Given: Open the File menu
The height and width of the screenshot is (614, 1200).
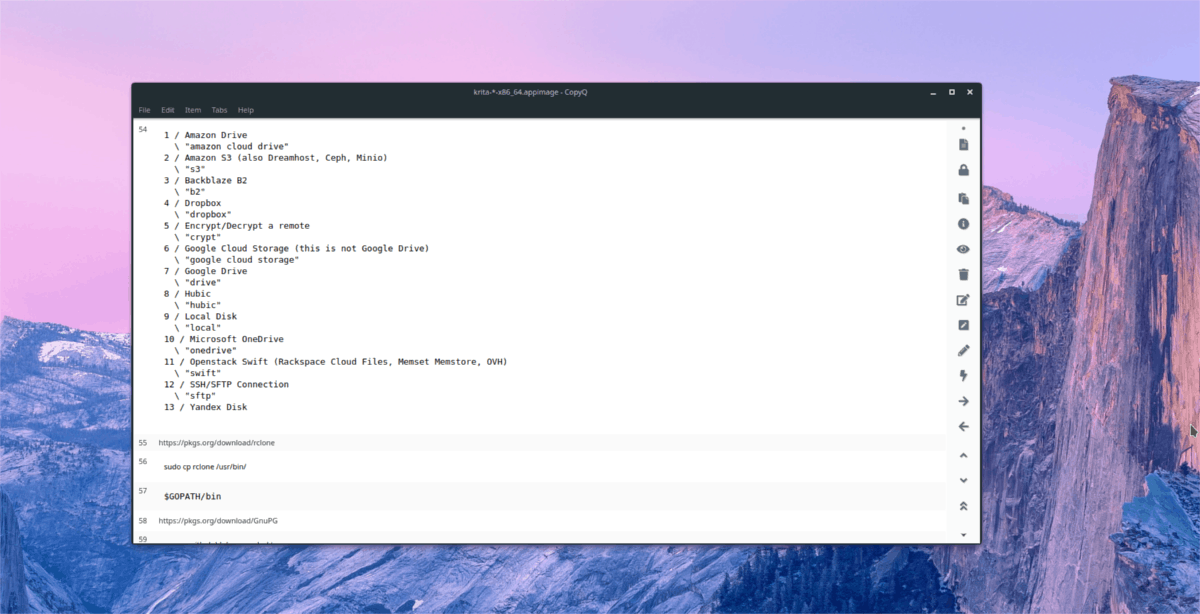Looking at the screenshot, I should pos(144,110).
